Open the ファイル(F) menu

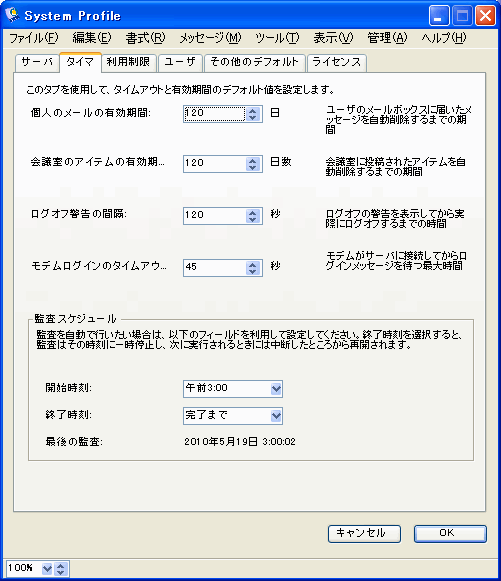34,38
